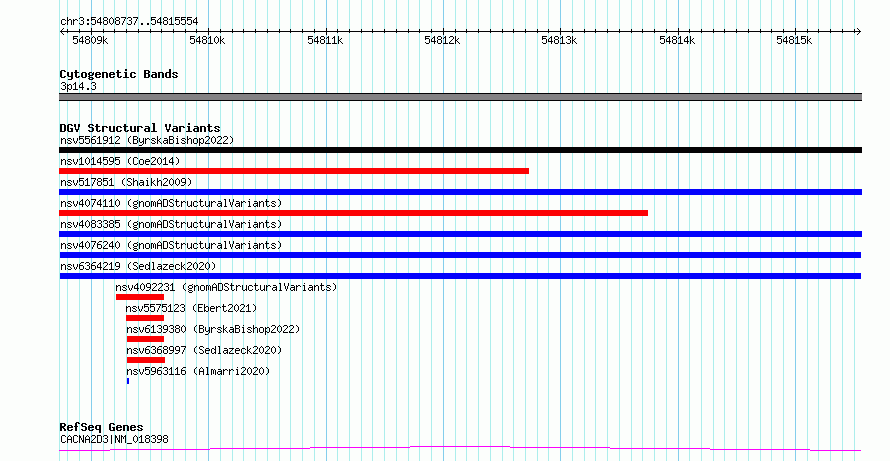Open nsv6368997 (Sedlazeck2020) label
The width and height of the screenshot is (890, 461).
coord(204,350)
